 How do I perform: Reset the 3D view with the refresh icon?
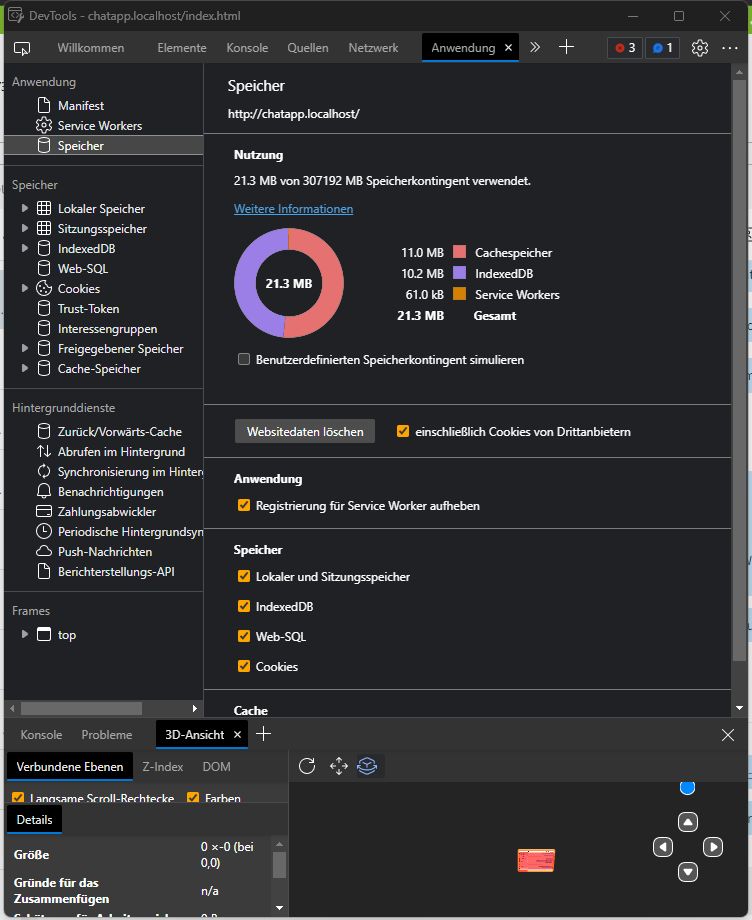307,766
